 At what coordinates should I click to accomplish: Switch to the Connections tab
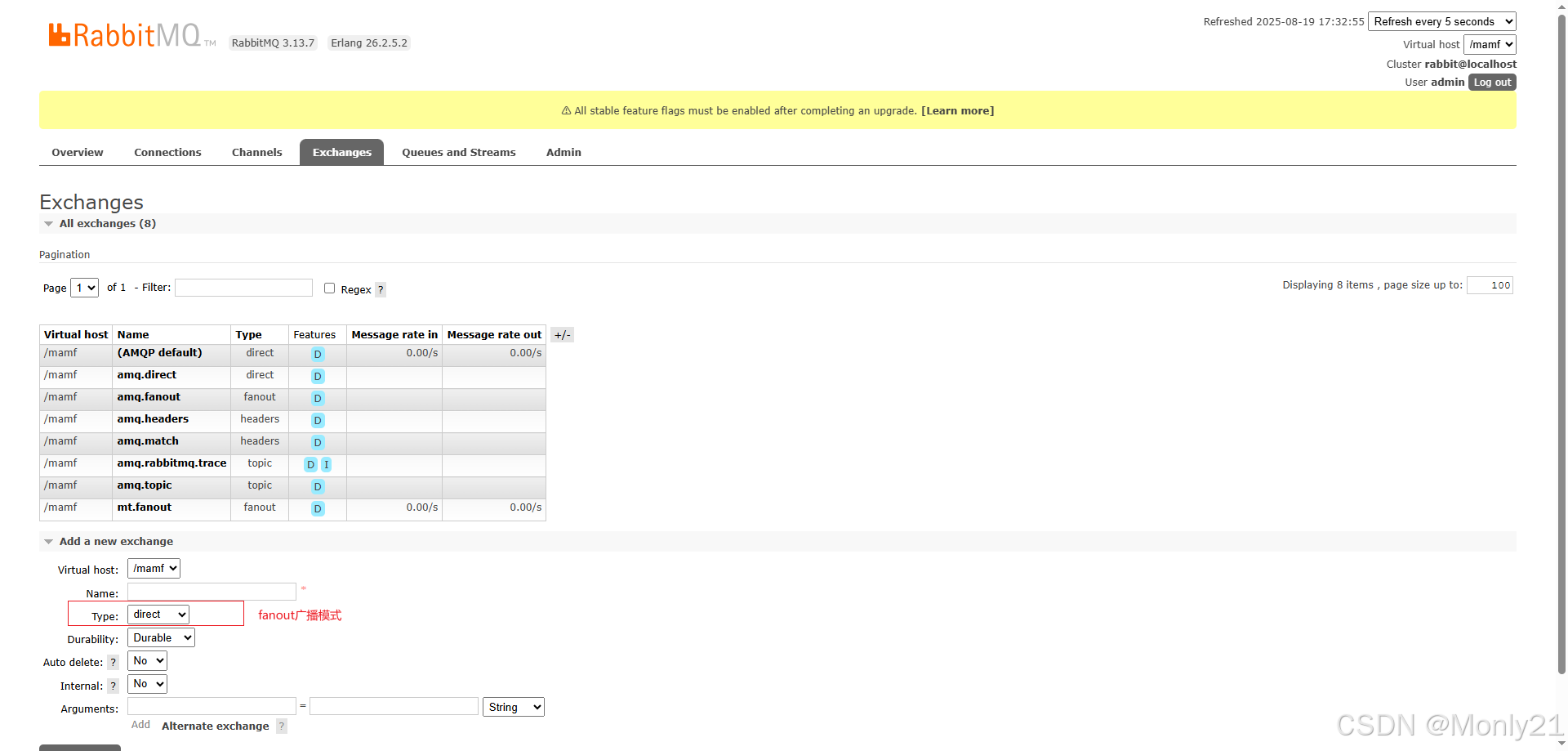tap(167, 153)
